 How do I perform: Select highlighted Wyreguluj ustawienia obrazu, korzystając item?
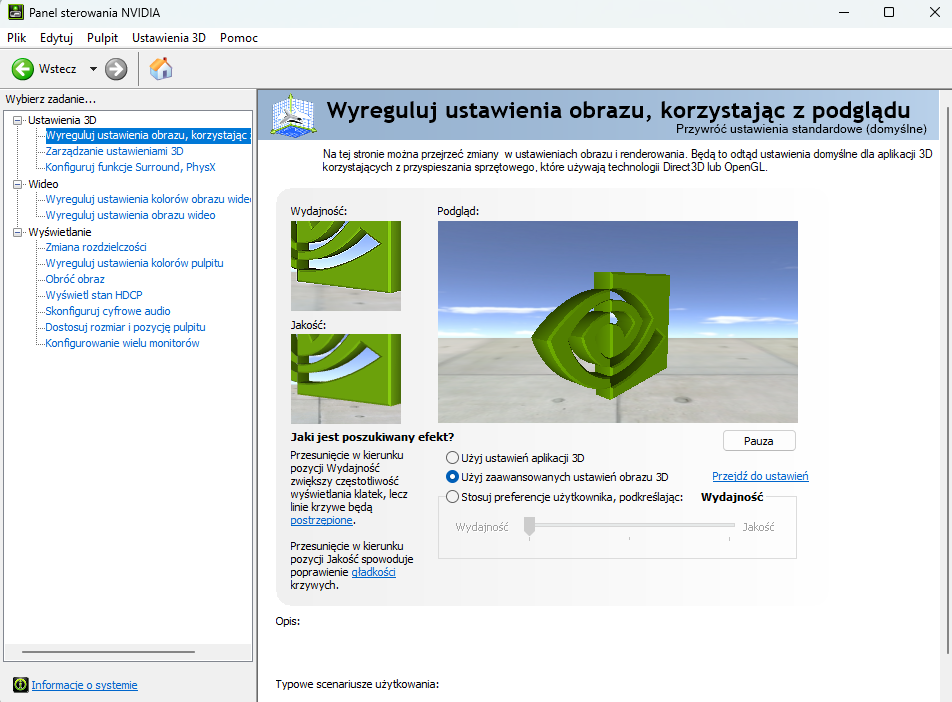(148, 135)
